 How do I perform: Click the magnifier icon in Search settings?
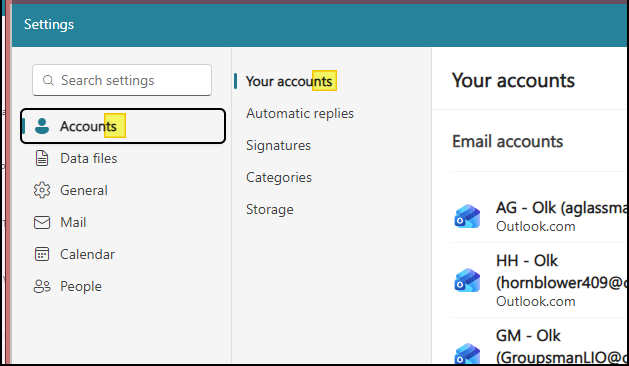pos(48,81)
